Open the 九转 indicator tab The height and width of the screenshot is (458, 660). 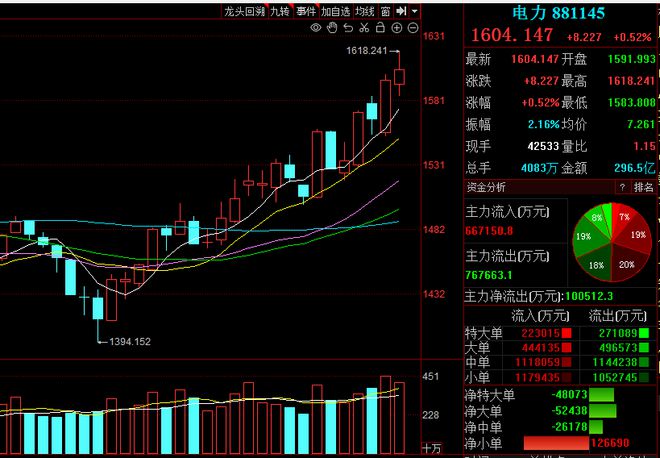click(280, 11)
